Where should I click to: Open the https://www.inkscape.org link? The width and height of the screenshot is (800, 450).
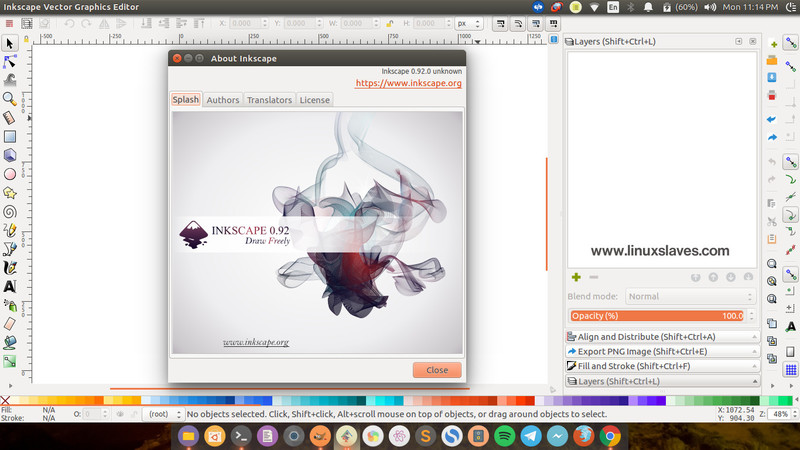click(x=409, y=83)
